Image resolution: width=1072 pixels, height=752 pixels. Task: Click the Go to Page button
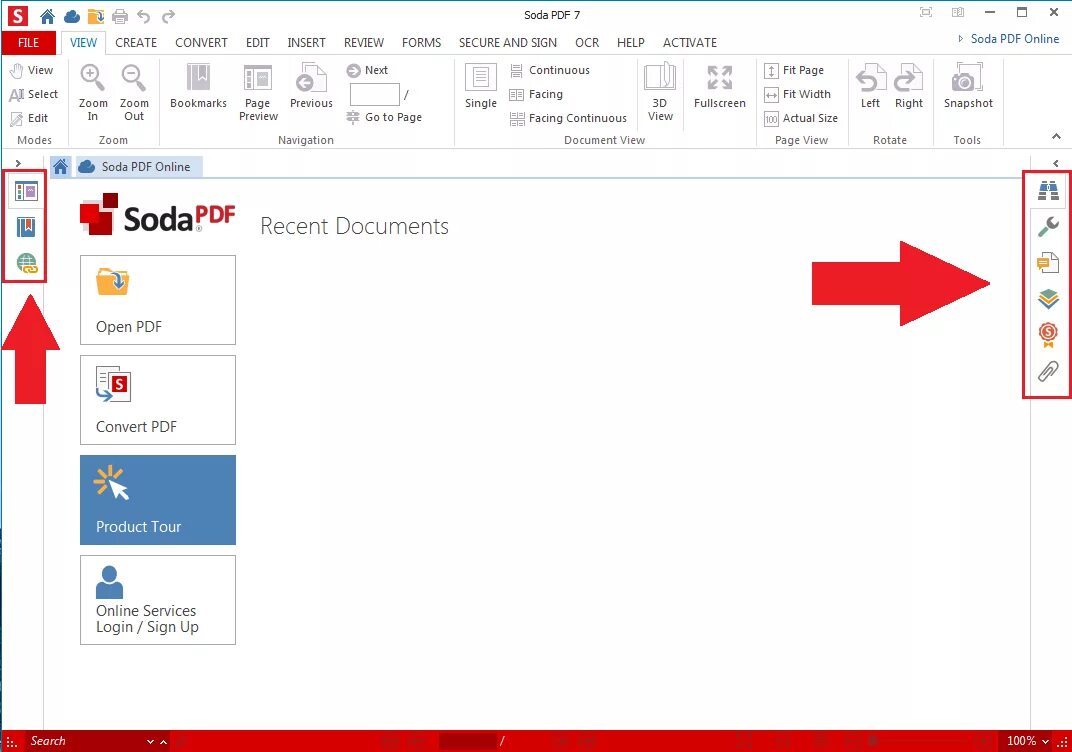click(x=384, y=118)
